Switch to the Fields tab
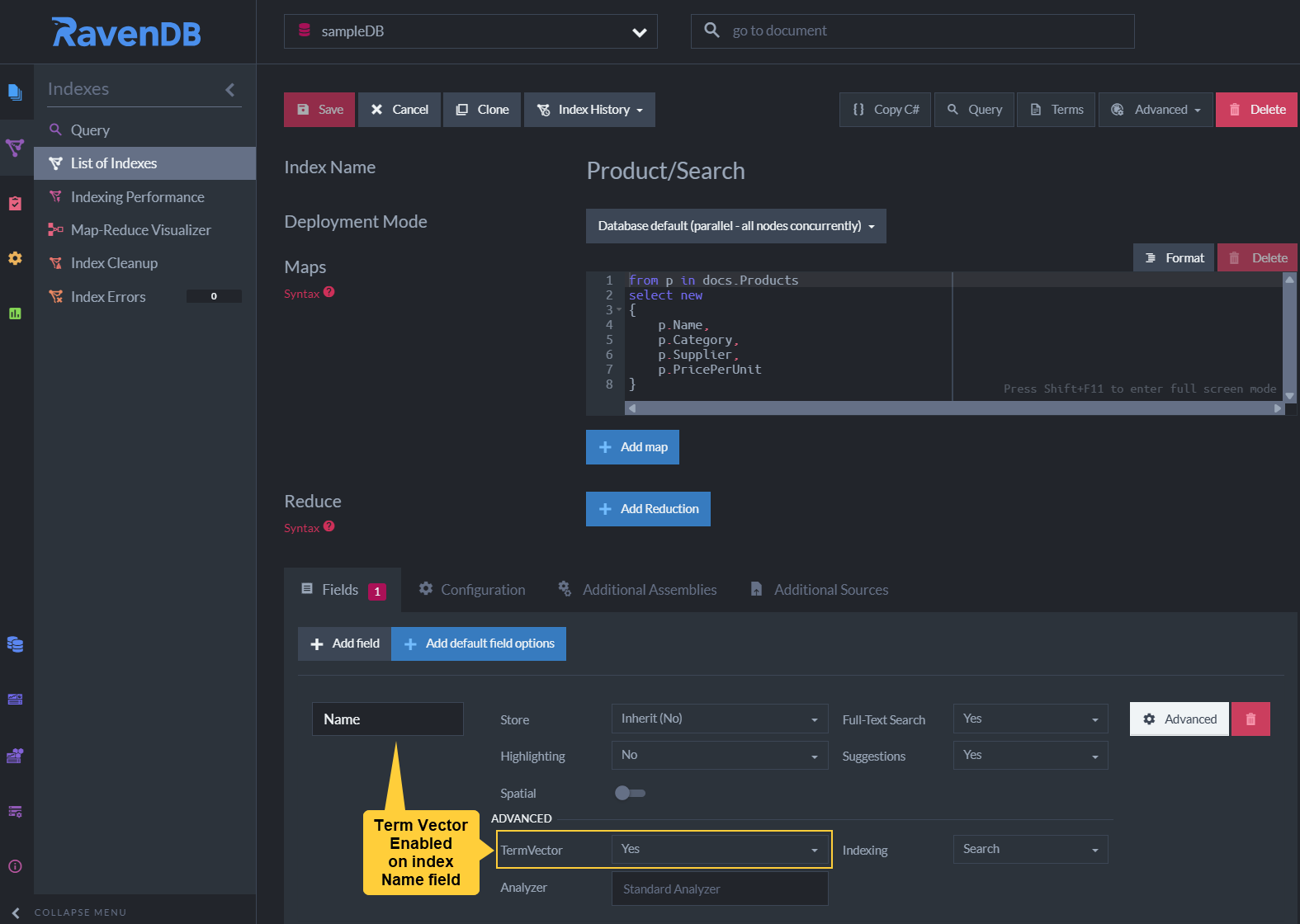 click(343, 590)
